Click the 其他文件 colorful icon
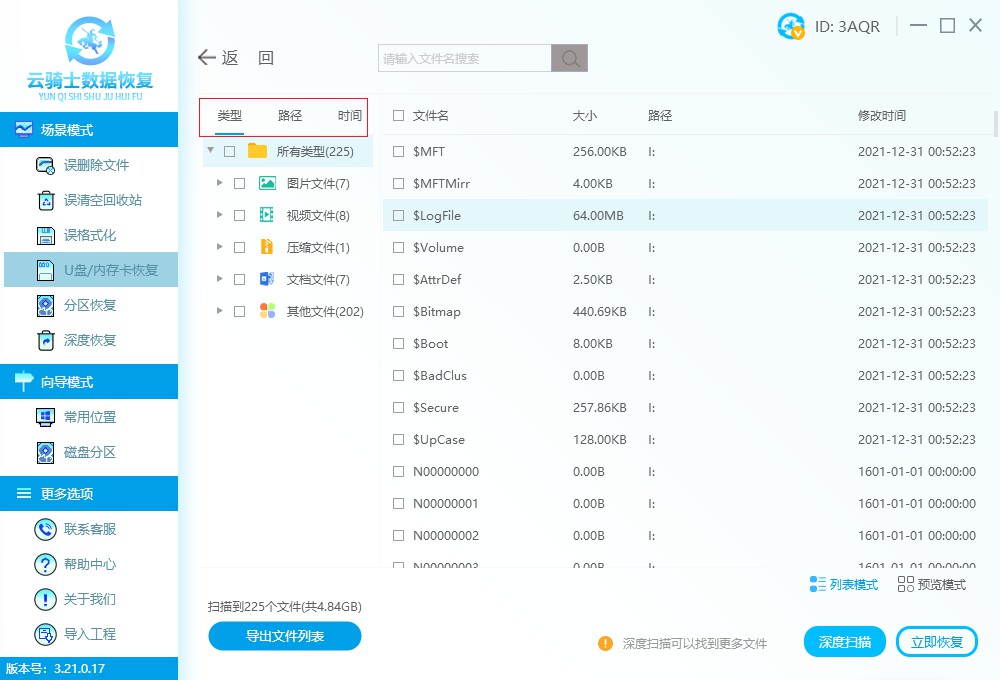The height and width of the screenshot is (680, 1000). point(267,311)
